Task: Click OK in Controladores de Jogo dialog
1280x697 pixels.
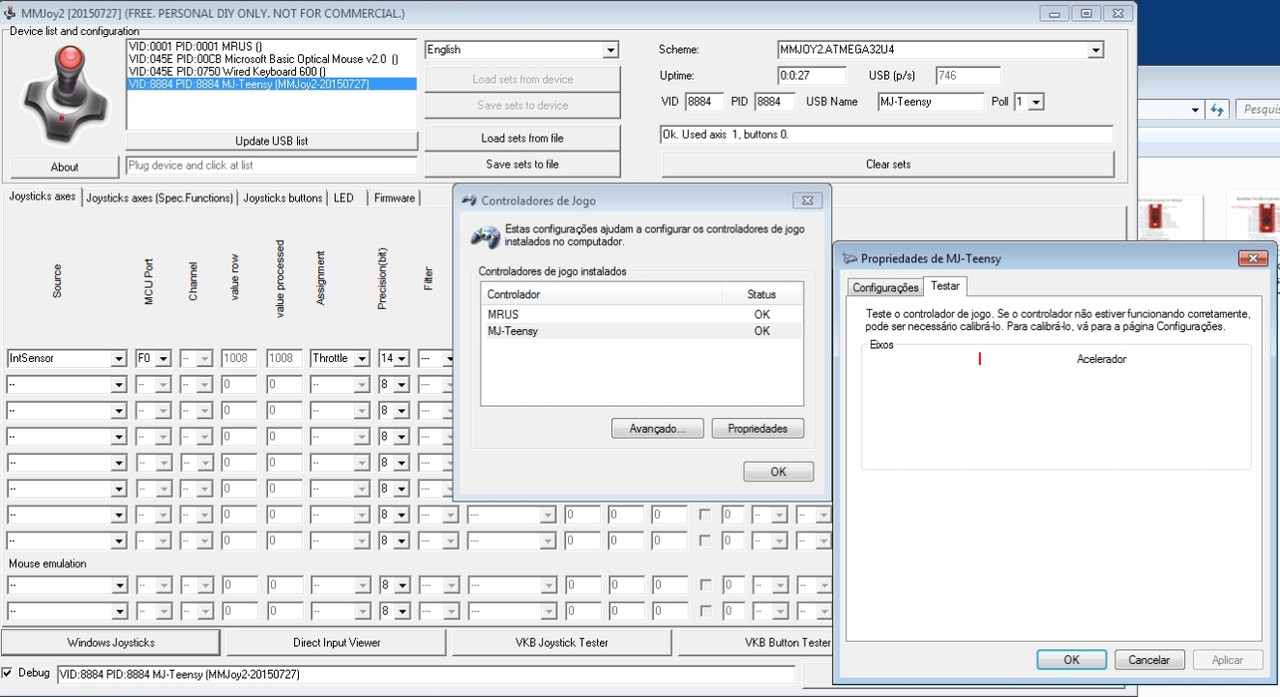Action: (x=778, y=472)
